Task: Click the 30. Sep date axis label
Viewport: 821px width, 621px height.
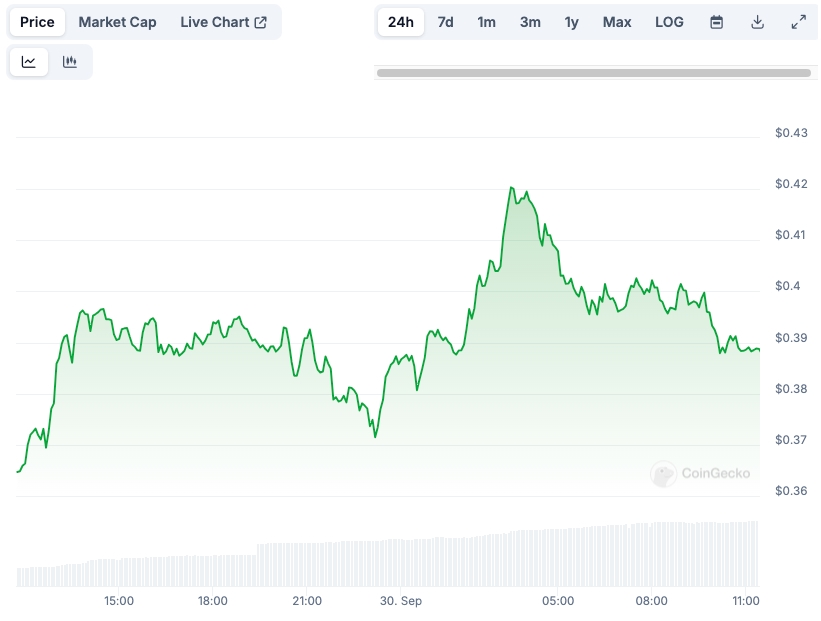Action: (x=401, y=601)
